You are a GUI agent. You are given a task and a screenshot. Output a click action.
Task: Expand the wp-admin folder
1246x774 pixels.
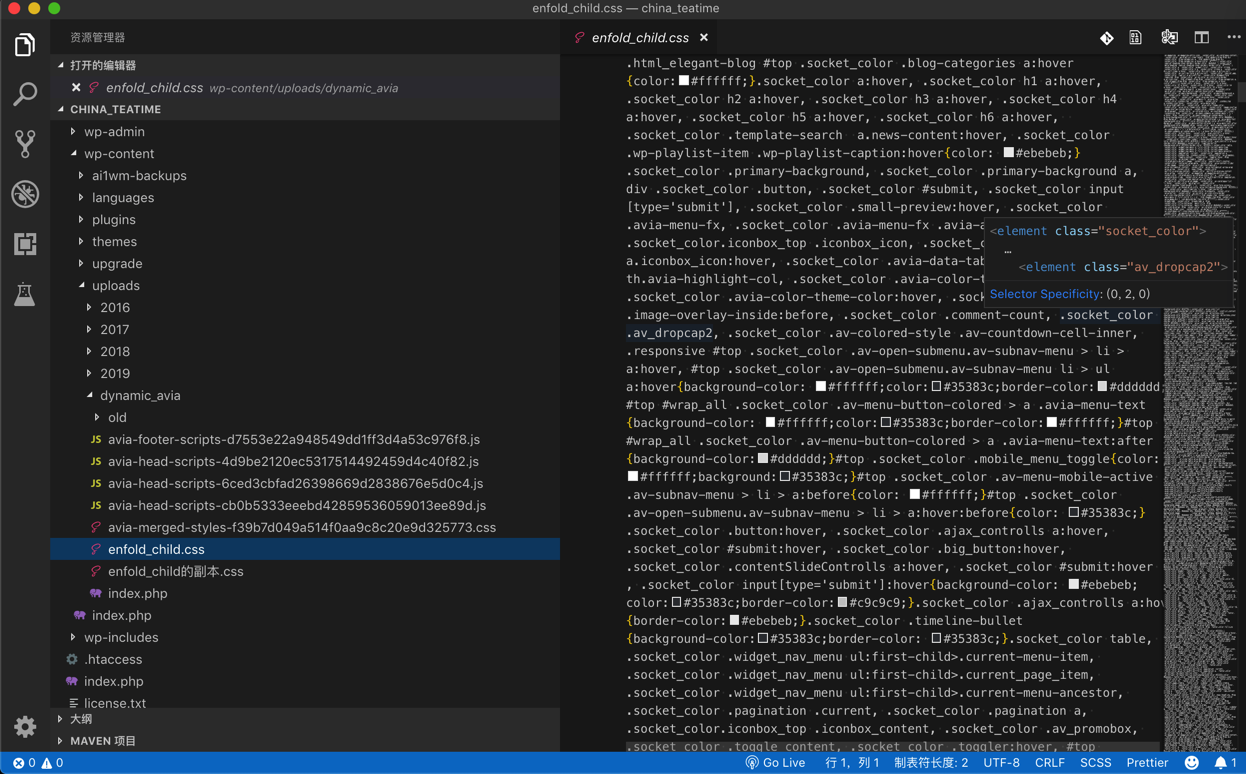(x=305, y=132)
